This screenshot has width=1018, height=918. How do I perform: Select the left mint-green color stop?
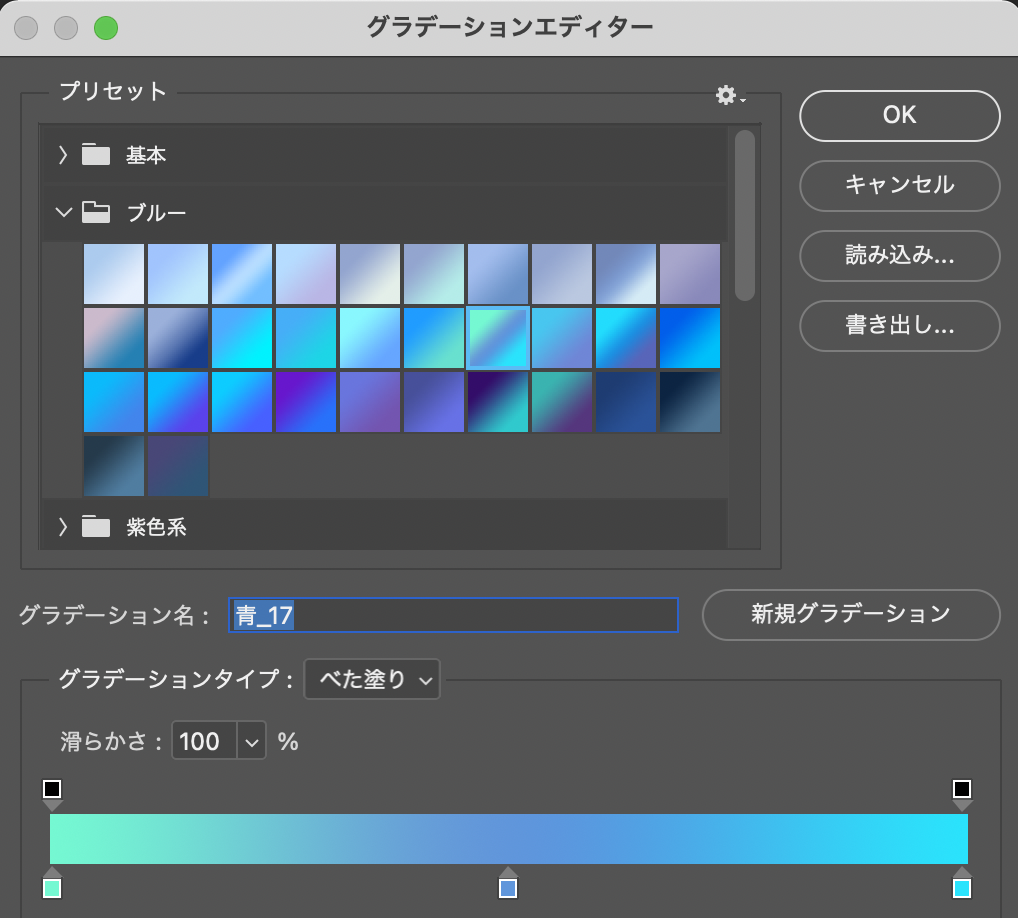tap(52, 887)
